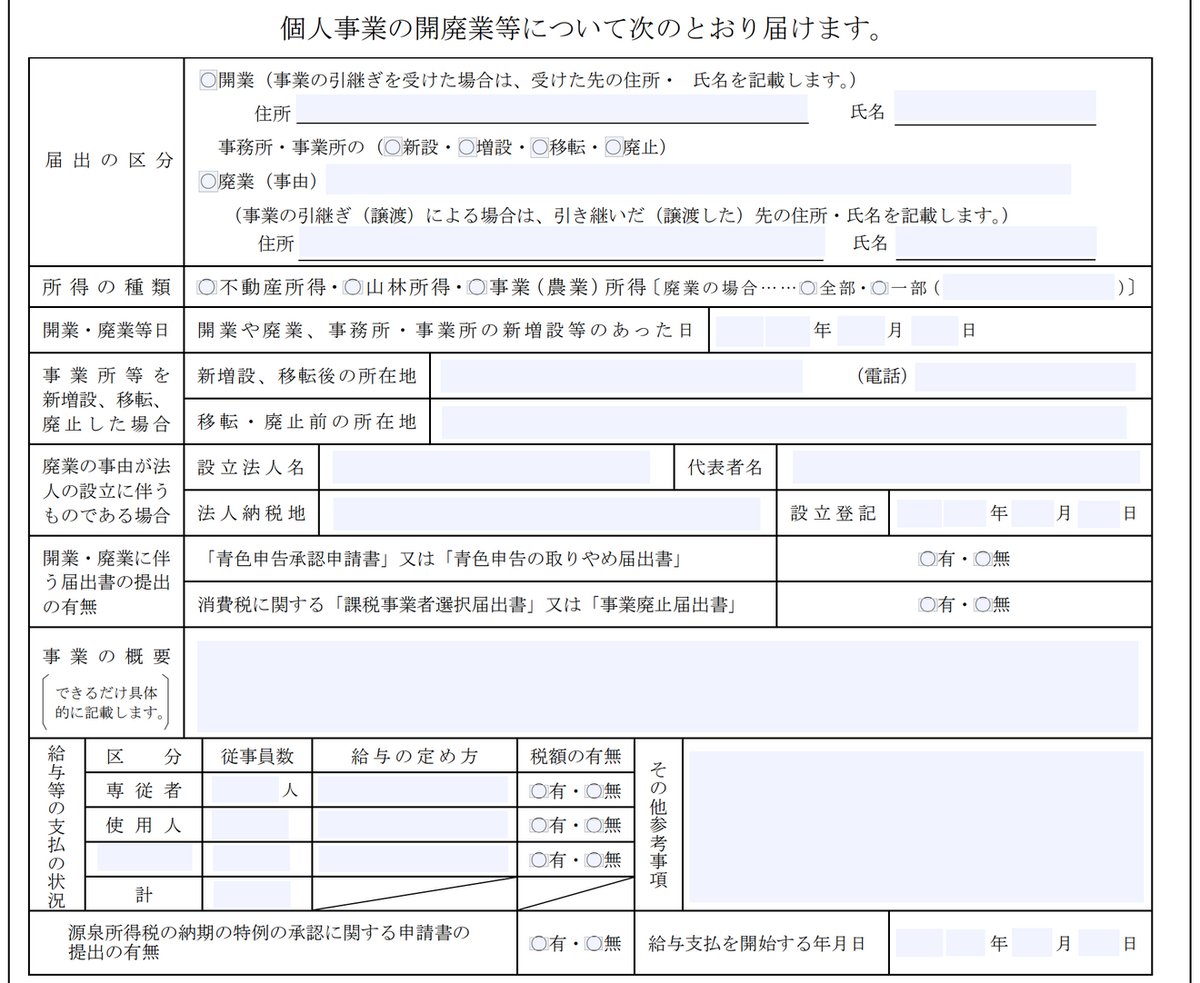Viewport: 1200px width, 983px height.
Task: Click the 月 box in 開業・廃業等日 row
Action: point(861,331)
